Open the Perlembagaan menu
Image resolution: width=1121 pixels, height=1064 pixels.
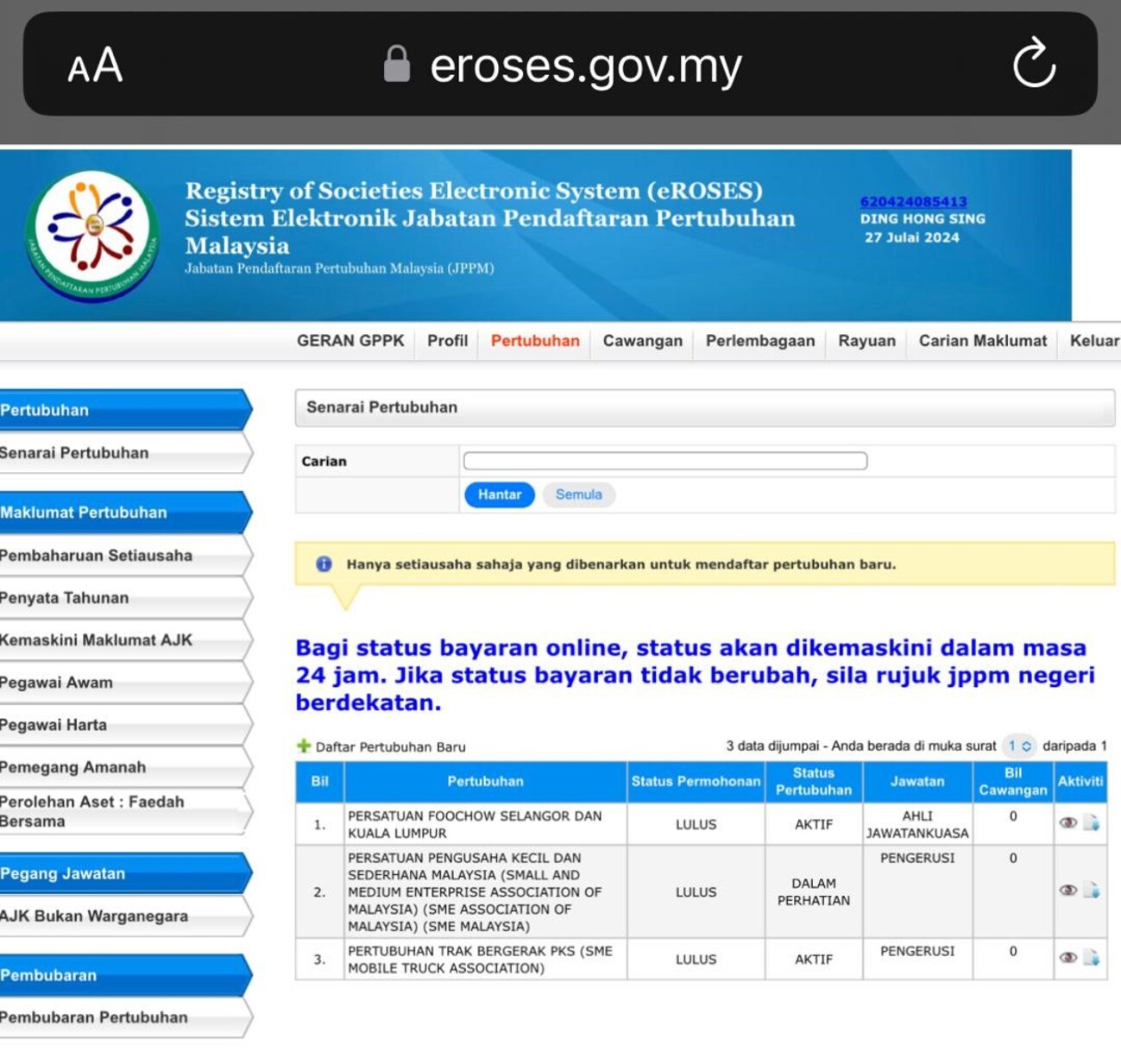[759, 341]
